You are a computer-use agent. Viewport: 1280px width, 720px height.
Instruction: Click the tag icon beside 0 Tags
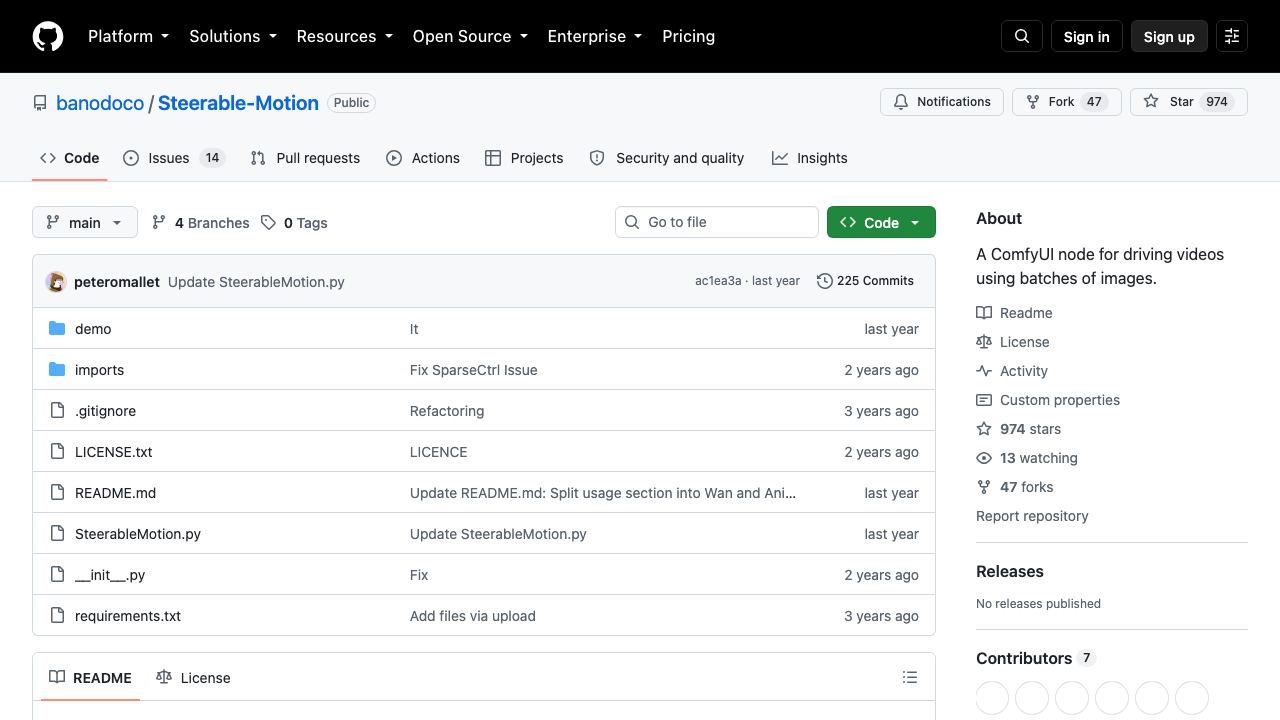(x=268, y=223)
